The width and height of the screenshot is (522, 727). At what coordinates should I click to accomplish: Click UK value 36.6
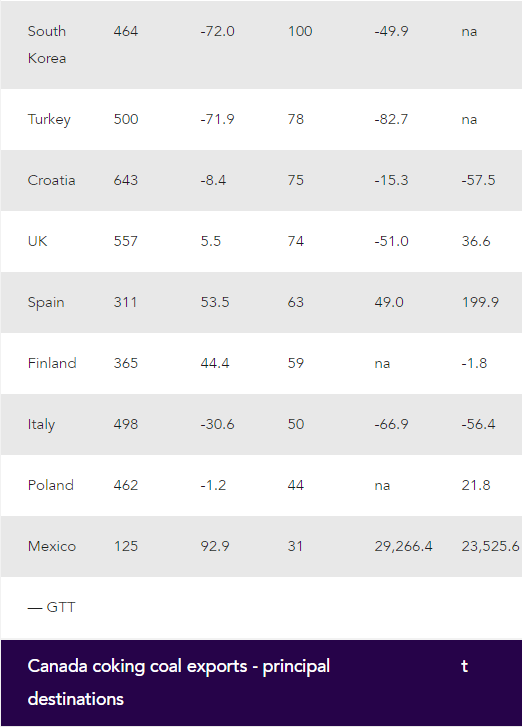point(476,241)
